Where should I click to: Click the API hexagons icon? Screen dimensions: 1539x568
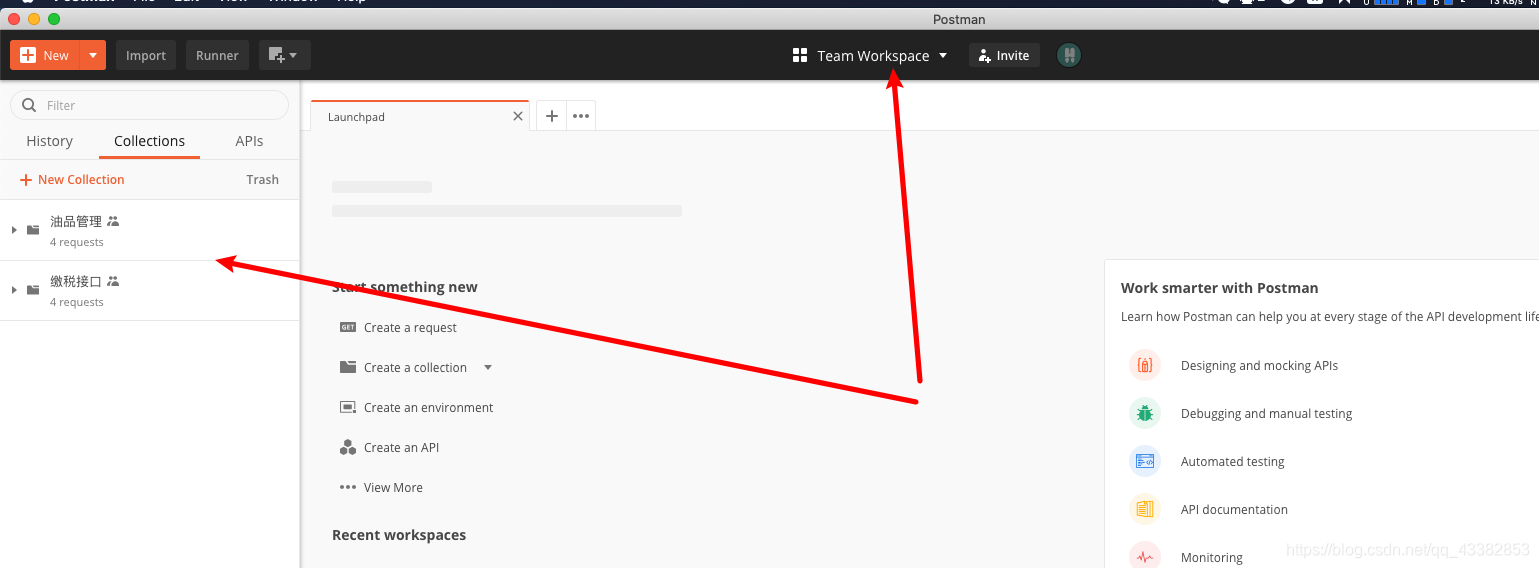tap(348, 447)
